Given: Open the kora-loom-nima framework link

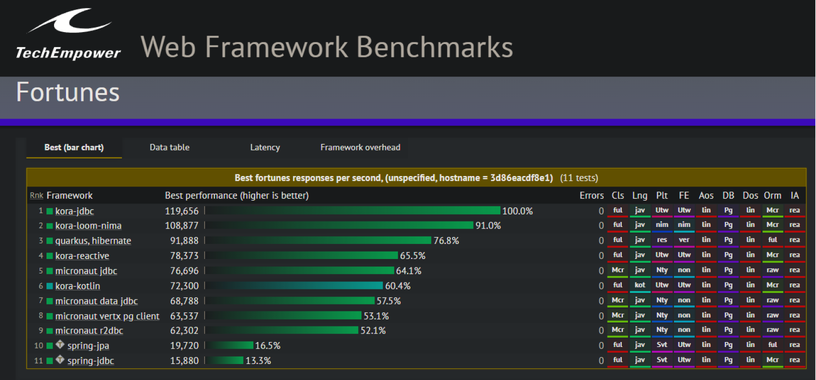Looking at the screenshot, I should coord(88,226).
